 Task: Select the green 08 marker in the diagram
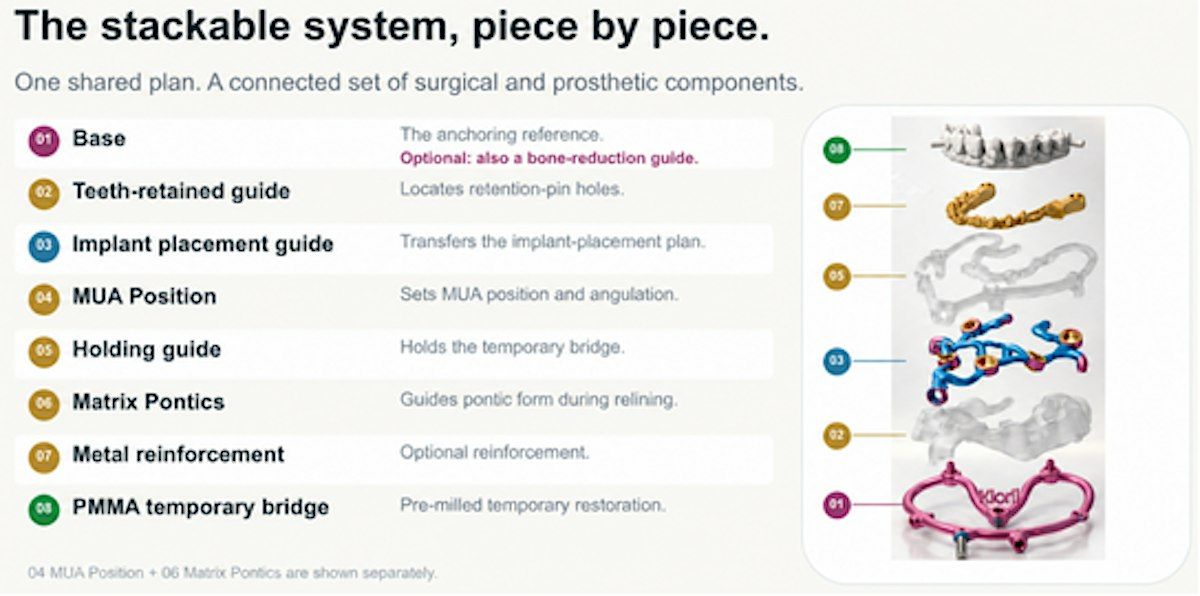click(x=837, y=150)
